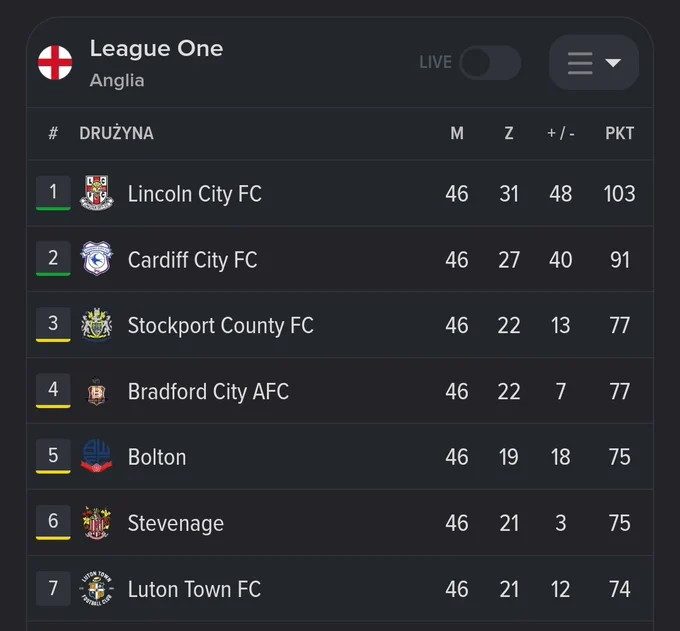This screenshot has width=680, height=631.
Task: Click the England flag icon
Action: pos(55,63)
